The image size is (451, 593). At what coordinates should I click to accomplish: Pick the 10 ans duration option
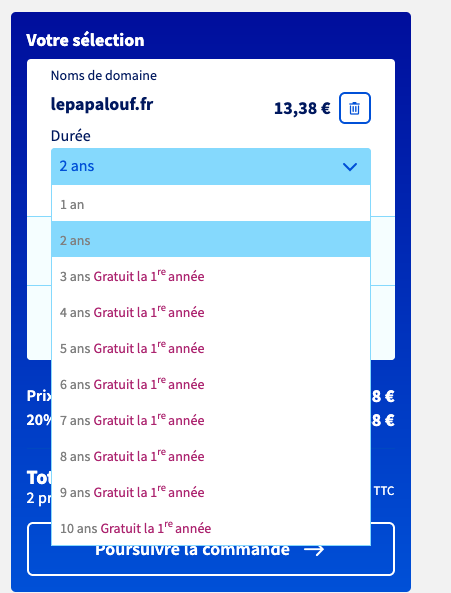click(211, 528)
